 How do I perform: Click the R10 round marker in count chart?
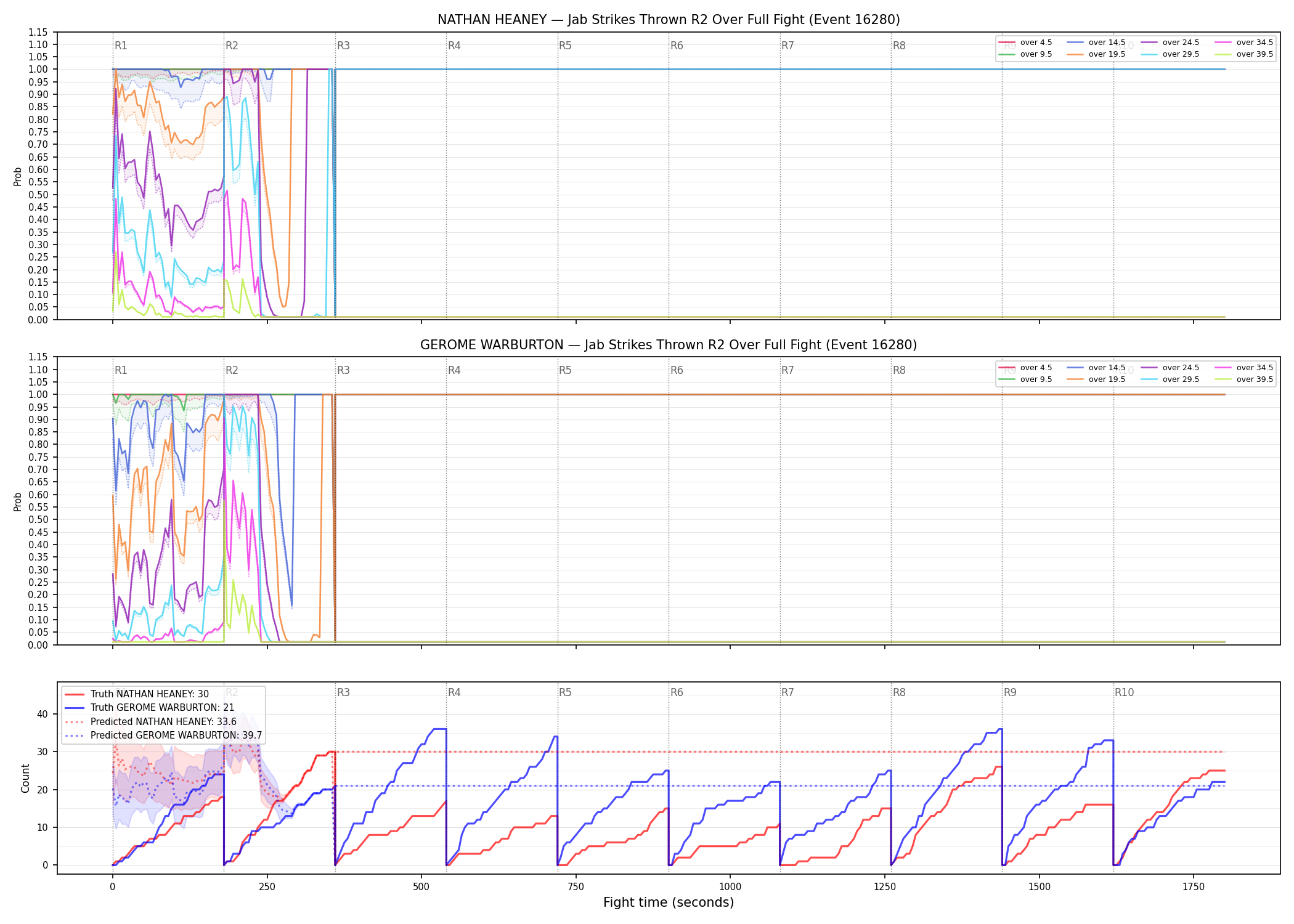[1124, 692]
